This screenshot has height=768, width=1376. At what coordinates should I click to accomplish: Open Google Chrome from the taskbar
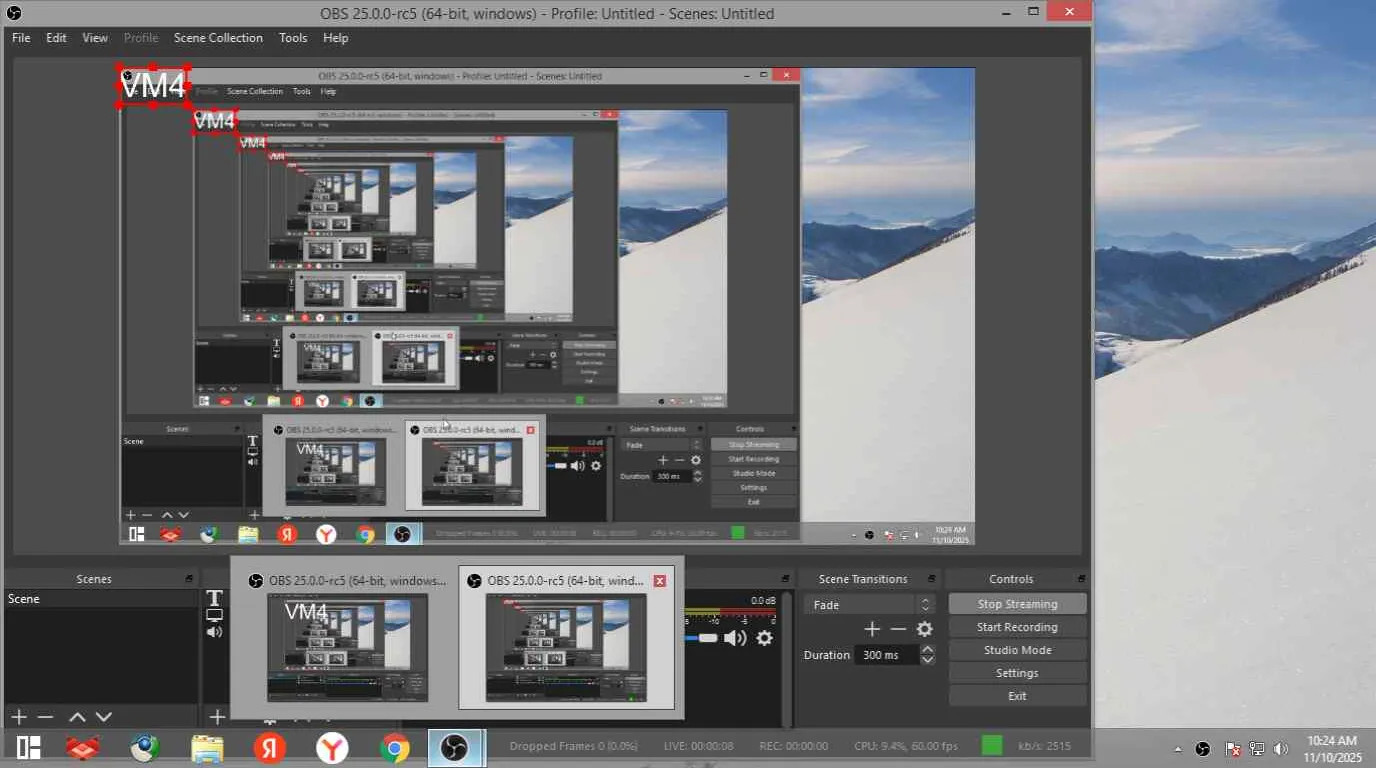[394, 748]
